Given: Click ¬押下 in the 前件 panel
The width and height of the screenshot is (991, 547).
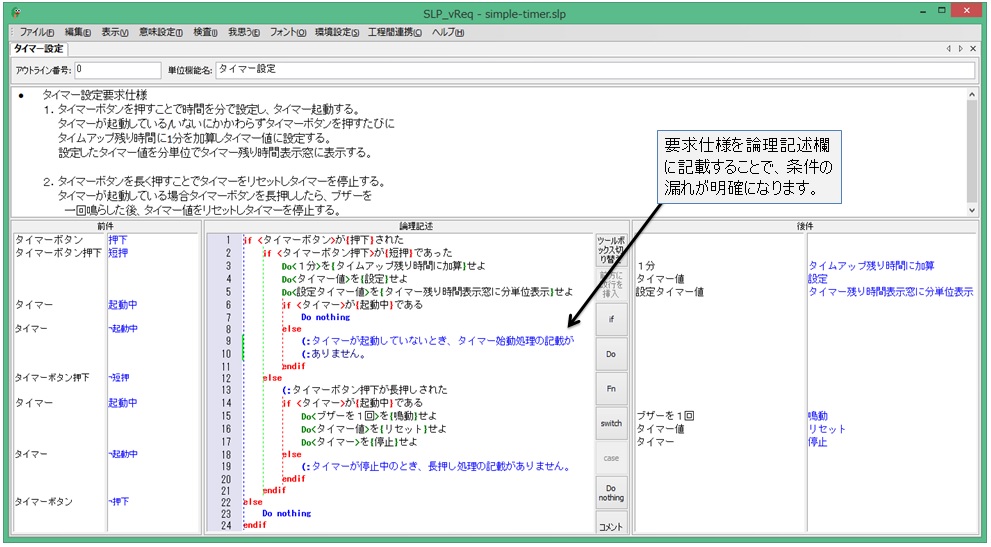Looking at the screenshot, I should [x=118, y=501].
